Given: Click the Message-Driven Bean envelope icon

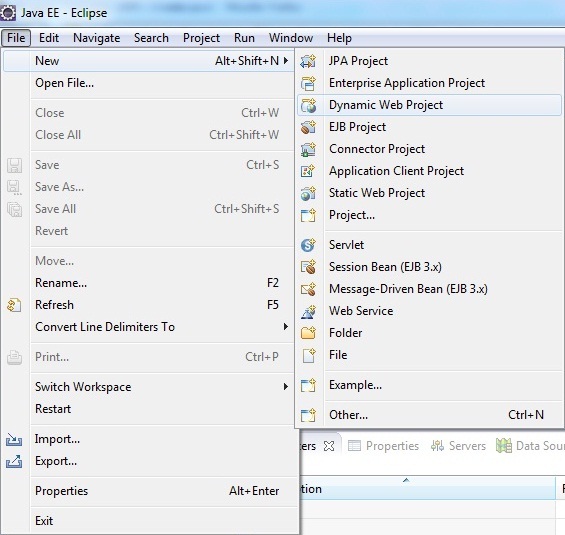Looking at the screenshot, I should 308,289.
